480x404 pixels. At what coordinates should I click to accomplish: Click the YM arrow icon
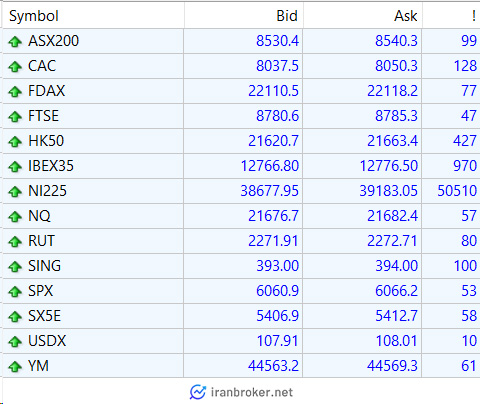pyautogui.click(x=15, y=367)
